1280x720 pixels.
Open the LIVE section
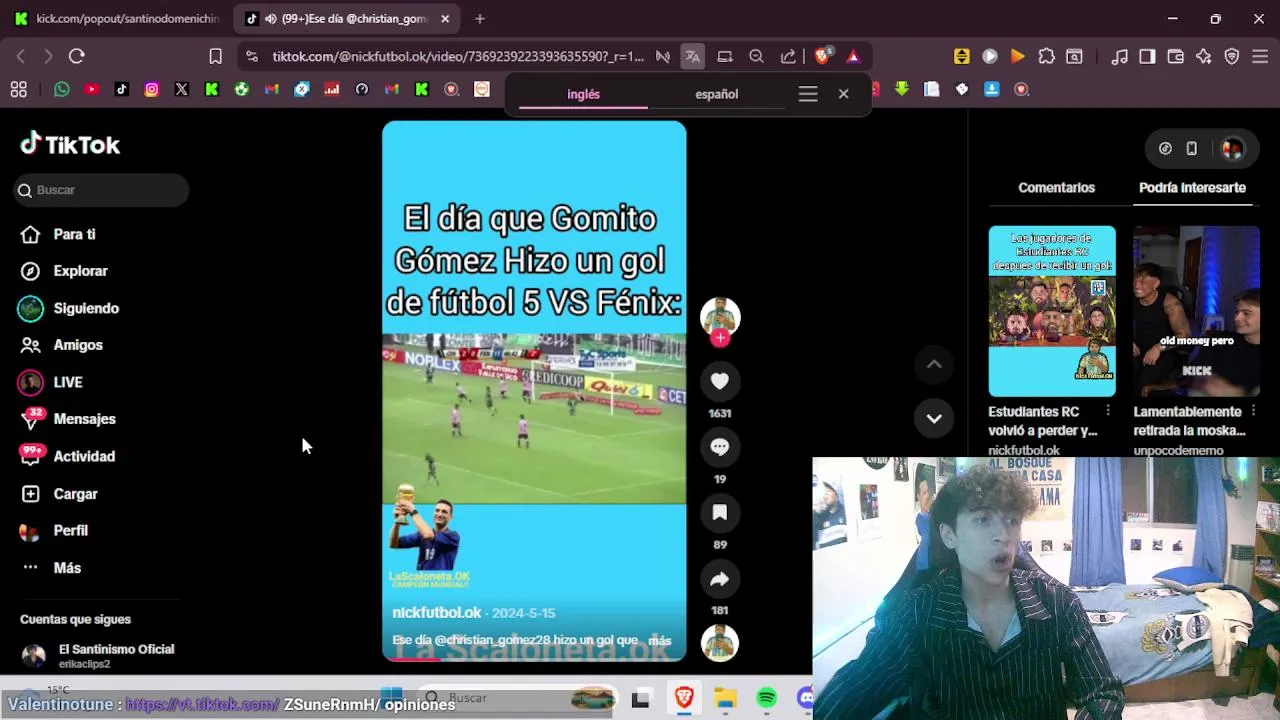tap(68, 382)
